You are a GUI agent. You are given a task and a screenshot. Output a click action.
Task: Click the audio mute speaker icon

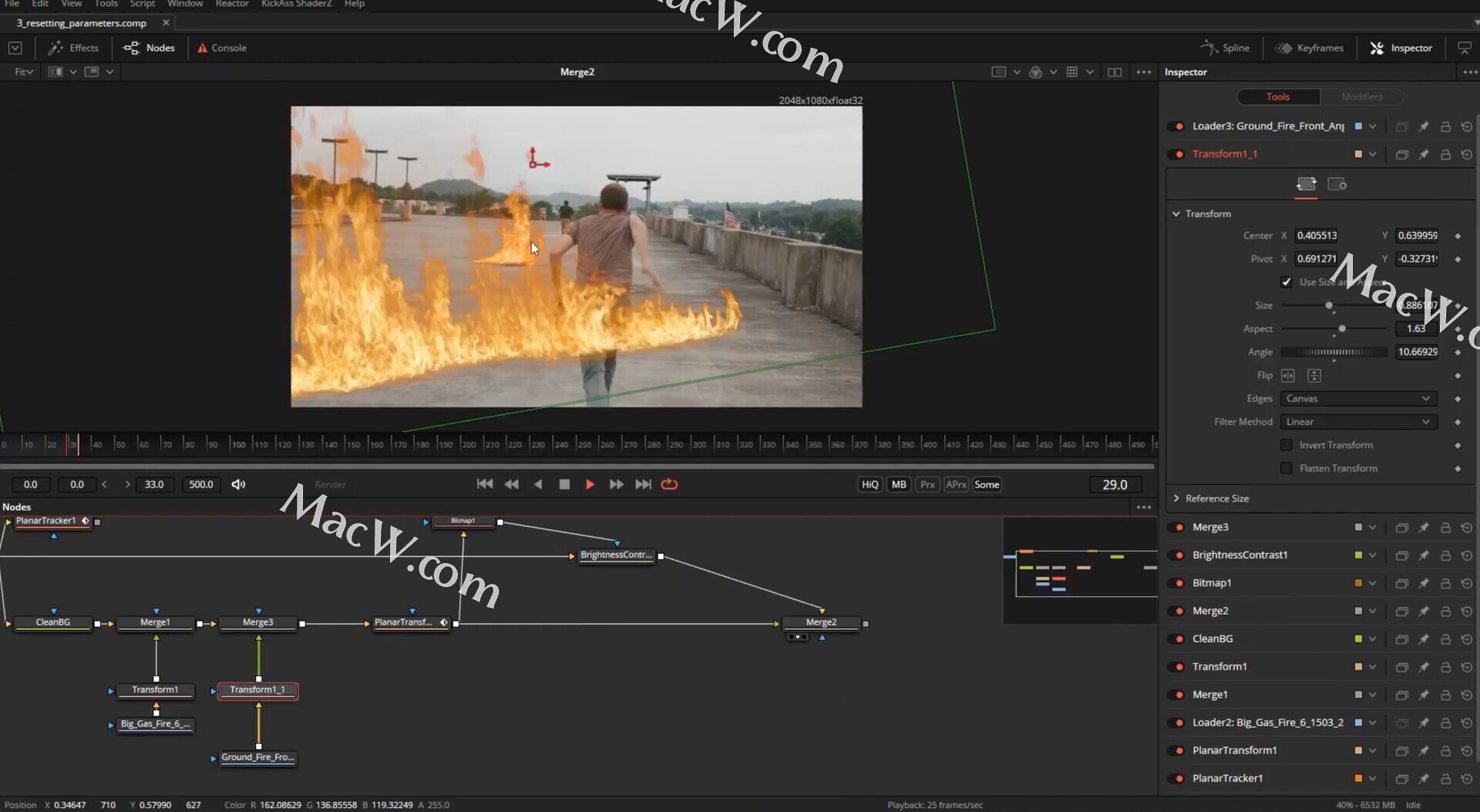(239, 485)
